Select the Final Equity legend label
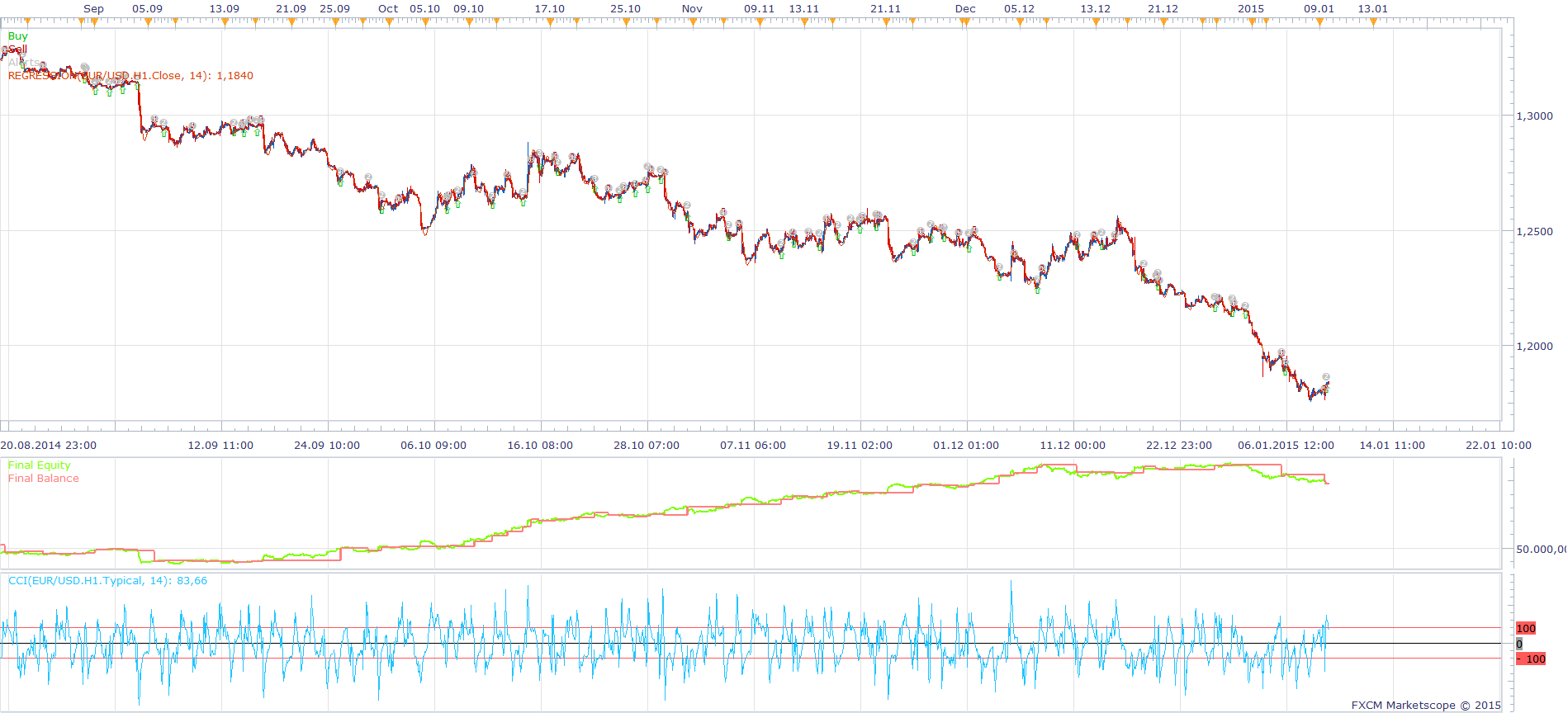Viewport: 1568px width, 713px height. pos(40,465)
